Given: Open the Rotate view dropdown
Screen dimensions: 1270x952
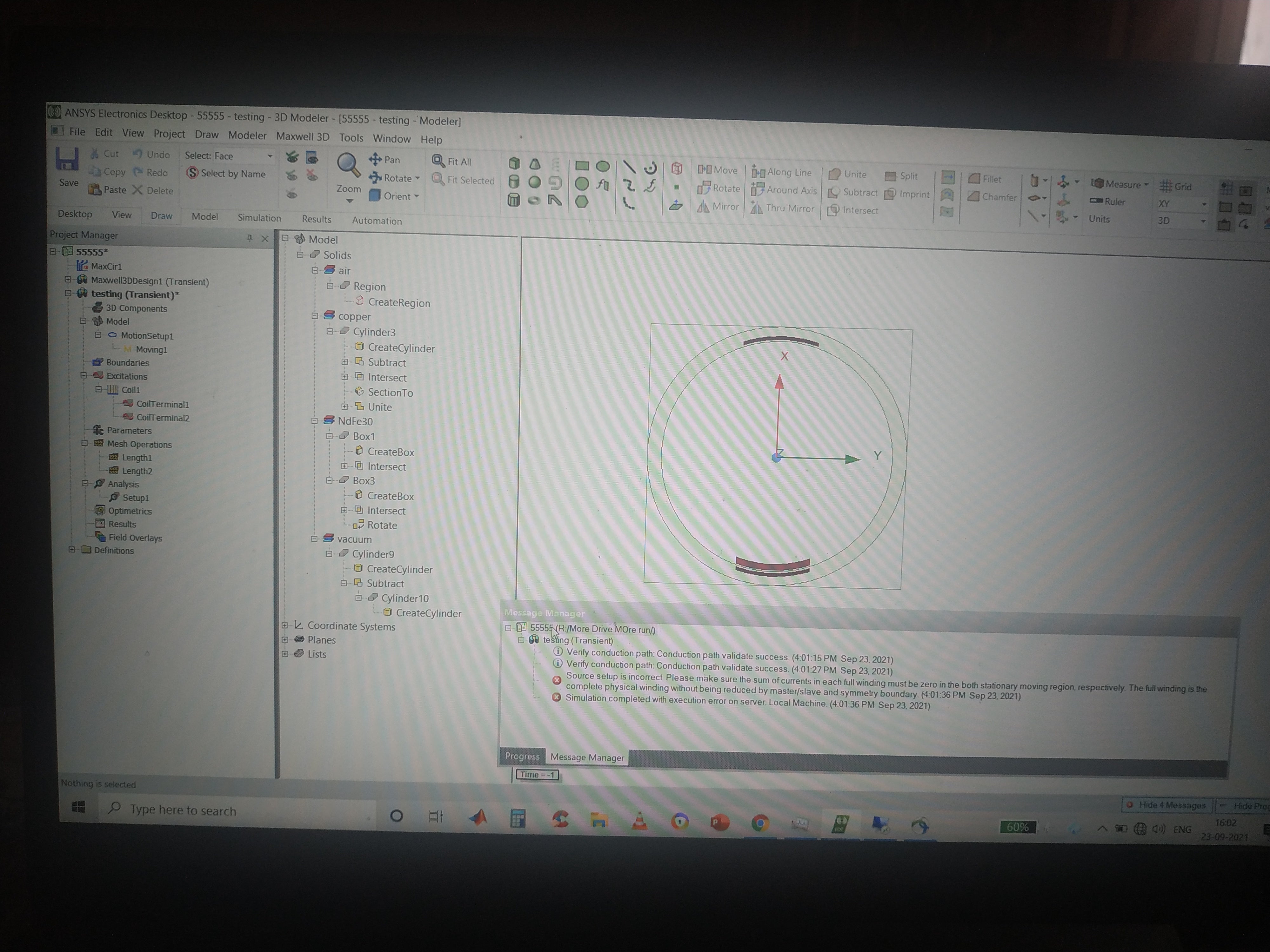Looking at the screenshot, I should [x=418, y=178].
